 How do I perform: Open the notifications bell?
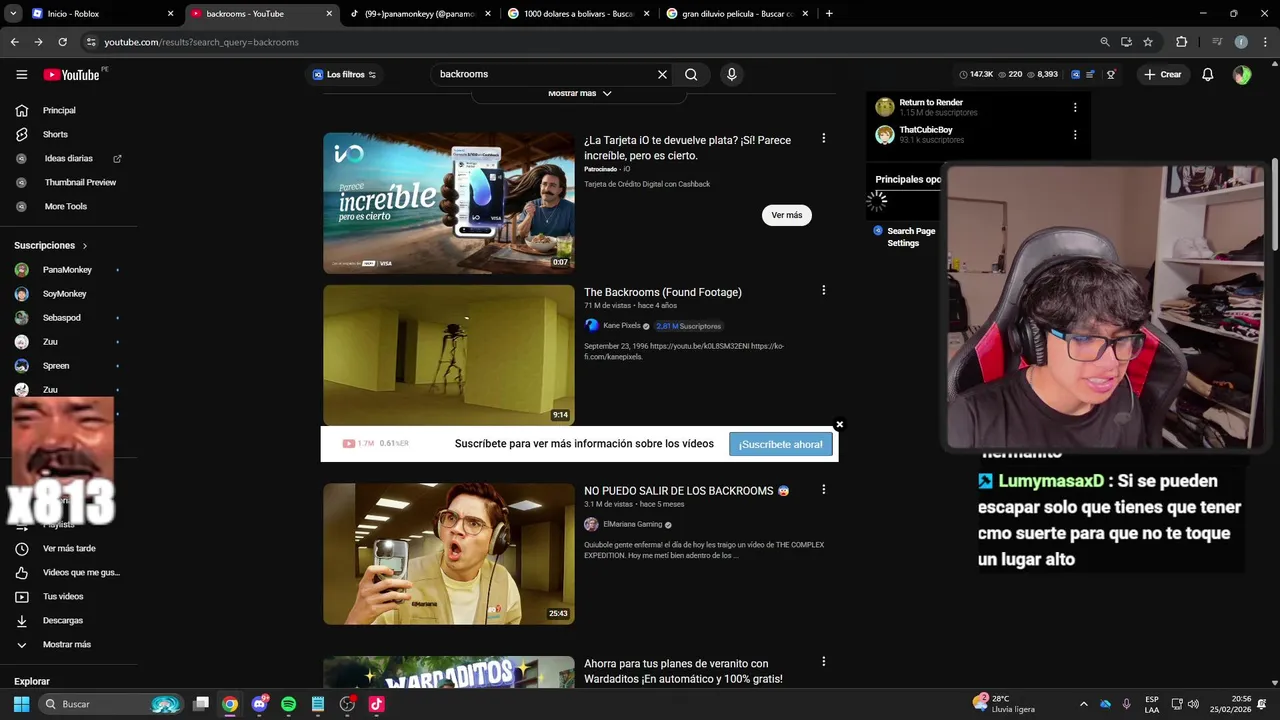tap(1208, 74)
